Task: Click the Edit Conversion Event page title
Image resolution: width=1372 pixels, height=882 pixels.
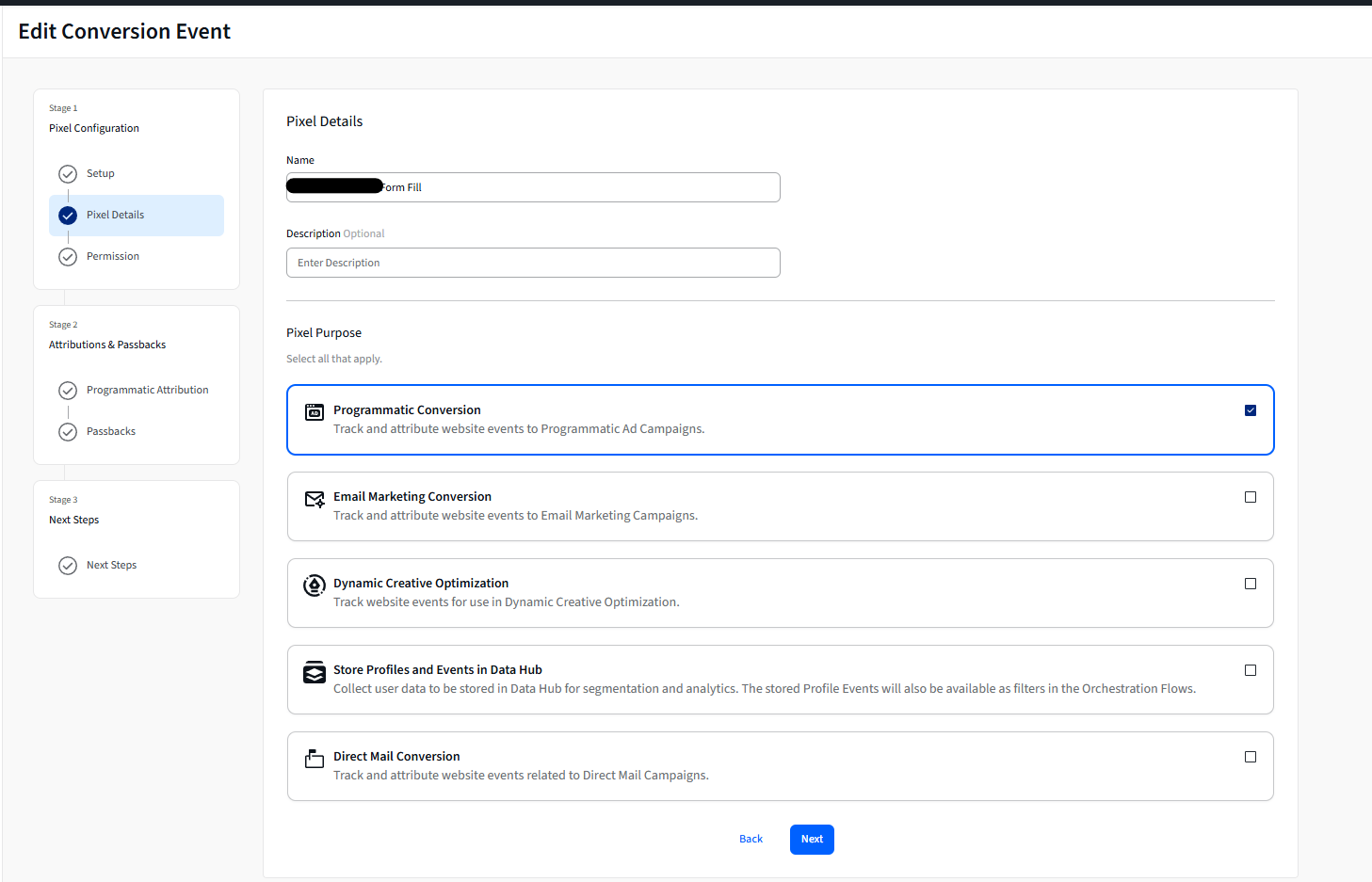Action: (124, 32)
